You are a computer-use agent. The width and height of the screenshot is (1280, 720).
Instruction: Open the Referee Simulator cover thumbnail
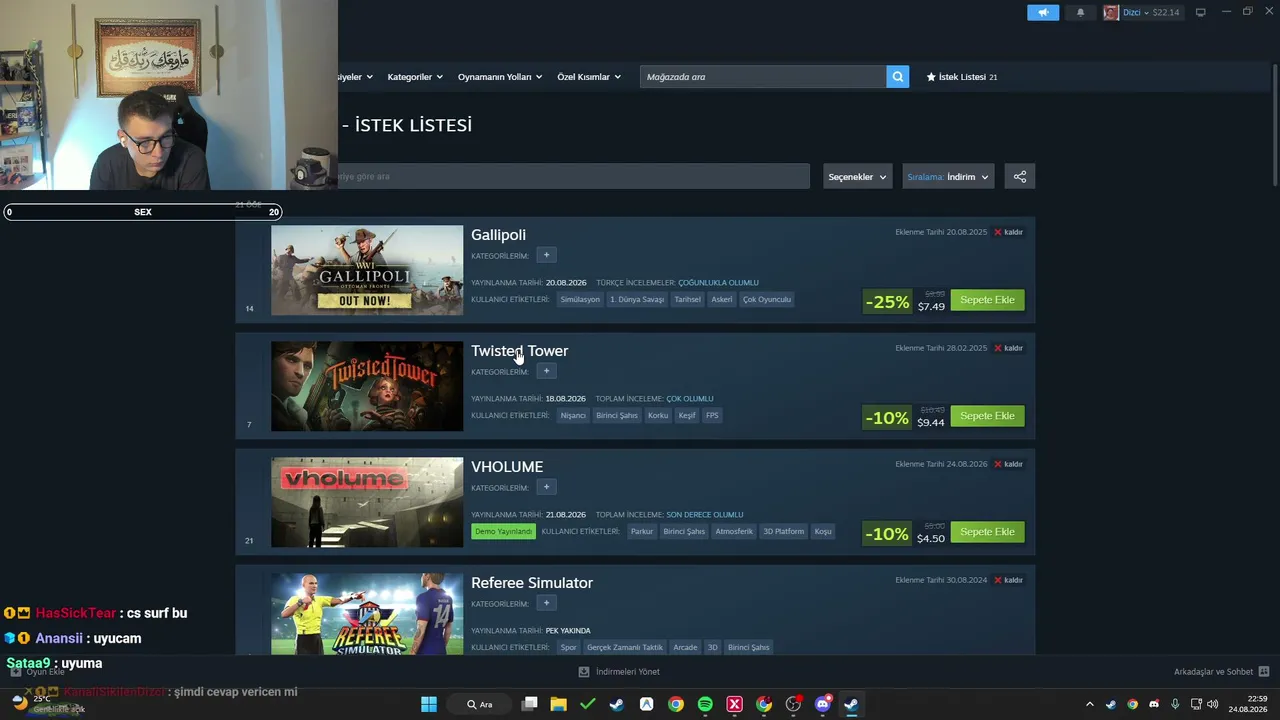tap(367, 614)
